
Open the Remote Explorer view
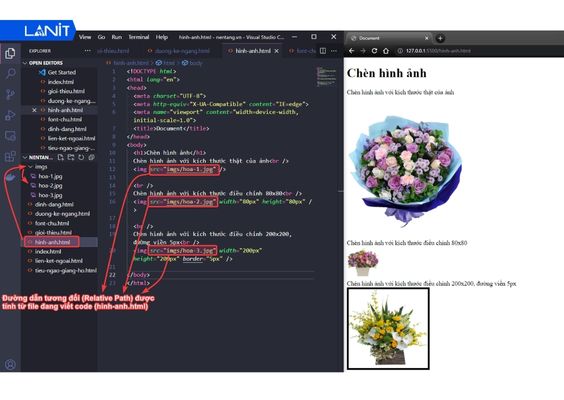click(x=10, y=136)
